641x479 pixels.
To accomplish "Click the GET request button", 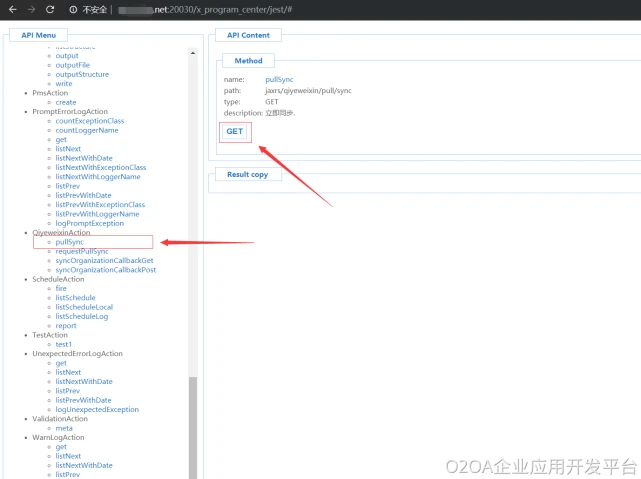I will coord(235,132).
